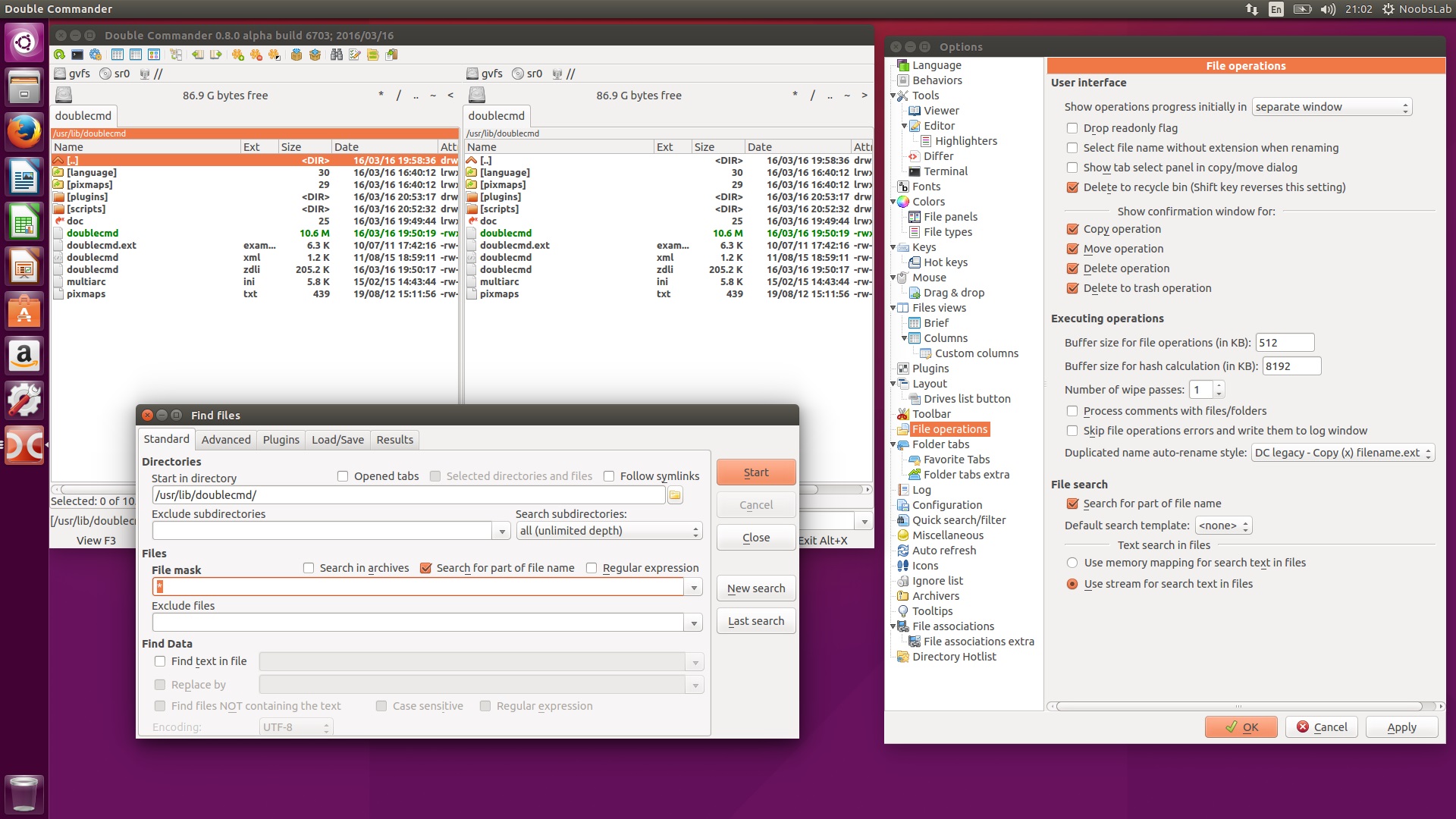
Task: Select gvfs drive in left panel
Action: (73, 74)
